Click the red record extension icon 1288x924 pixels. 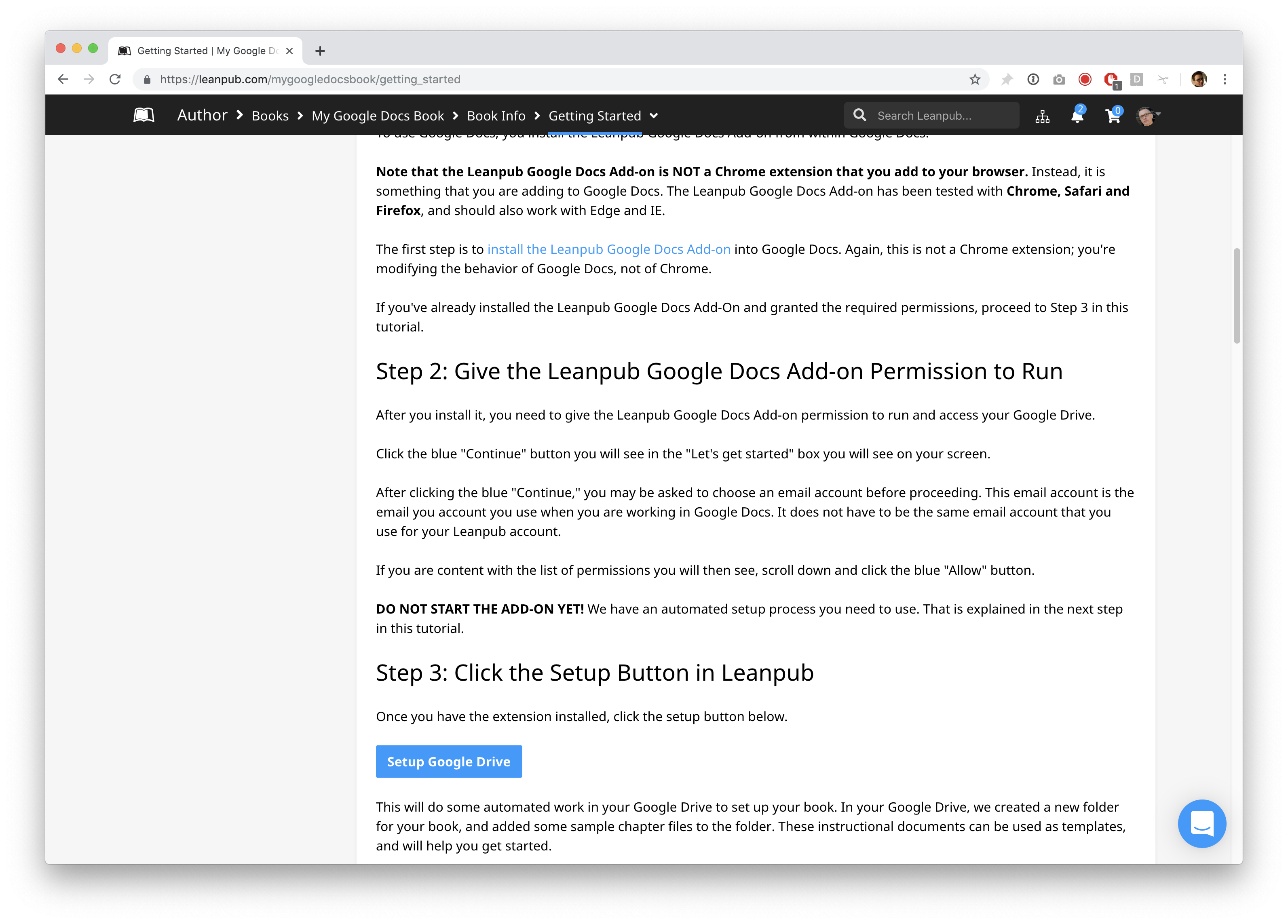click(1085, 80)
